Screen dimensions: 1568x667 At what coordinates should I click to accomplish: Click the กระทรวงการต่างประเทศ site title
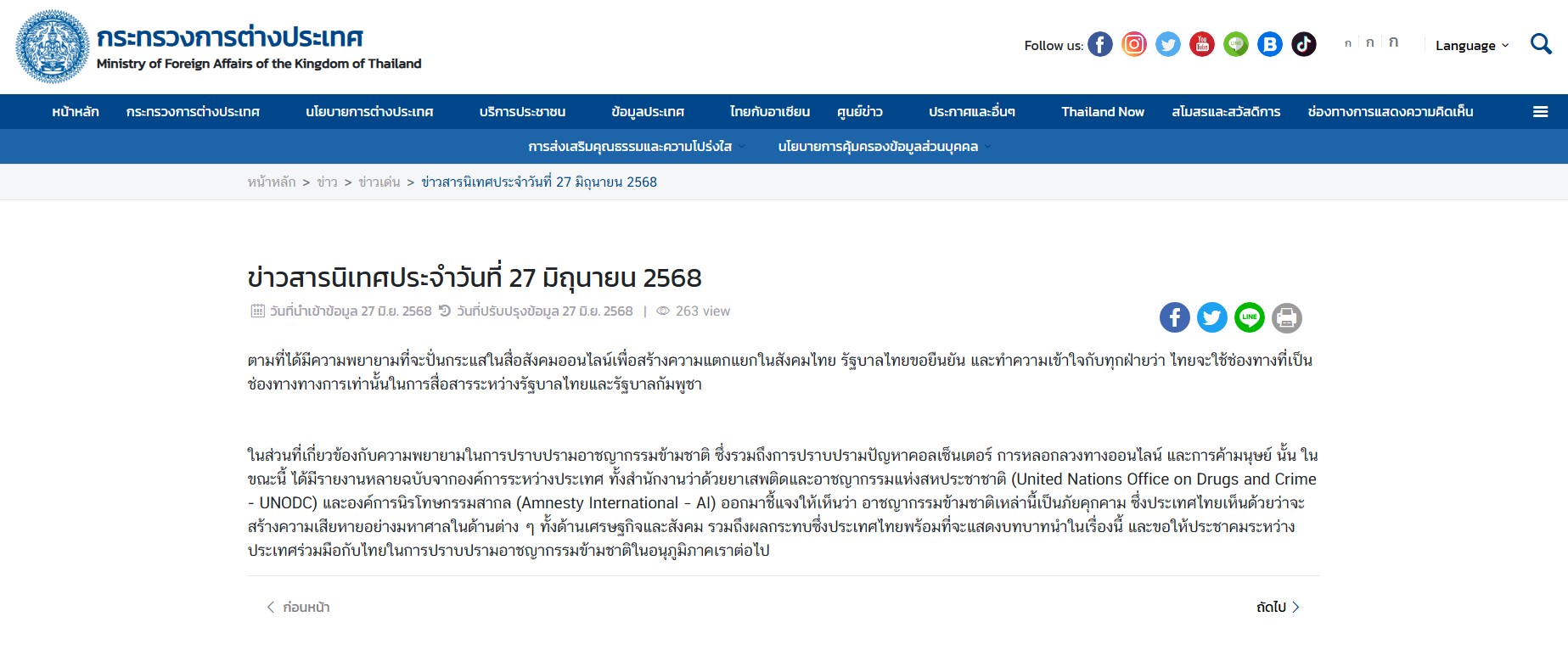229,37
